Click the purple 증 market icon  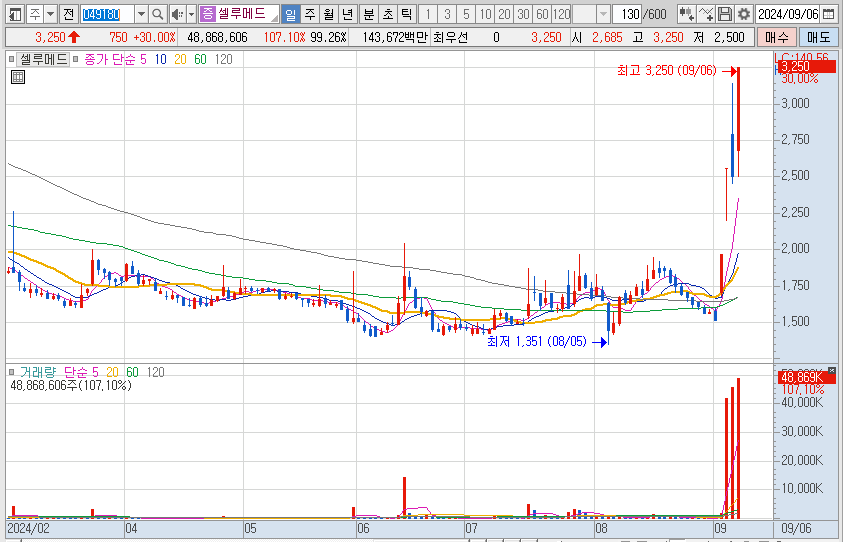tap(207, 14)
